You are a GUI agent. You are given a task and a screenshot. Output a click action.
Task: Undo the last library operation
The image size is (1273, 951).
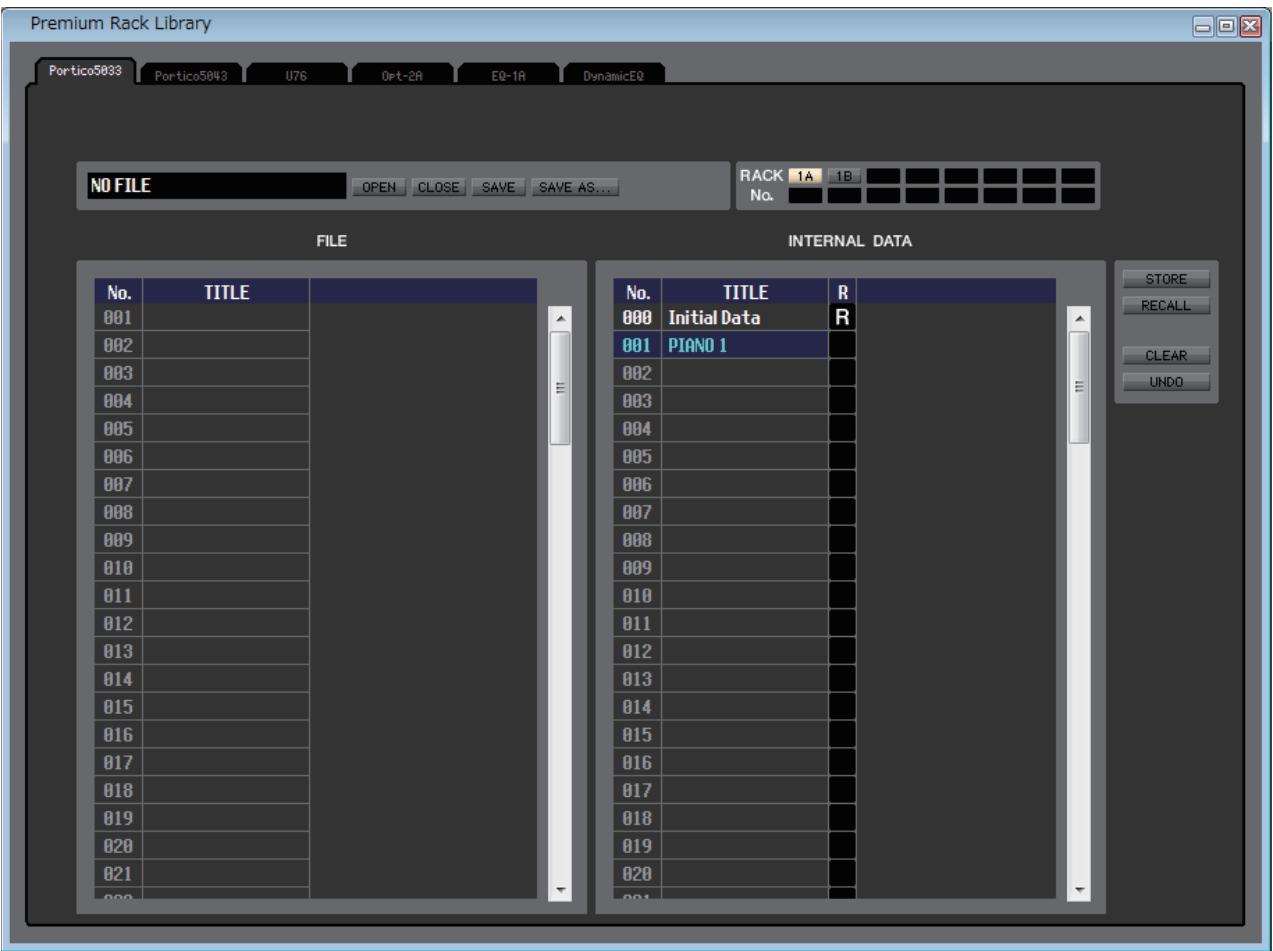[1166, 381]
